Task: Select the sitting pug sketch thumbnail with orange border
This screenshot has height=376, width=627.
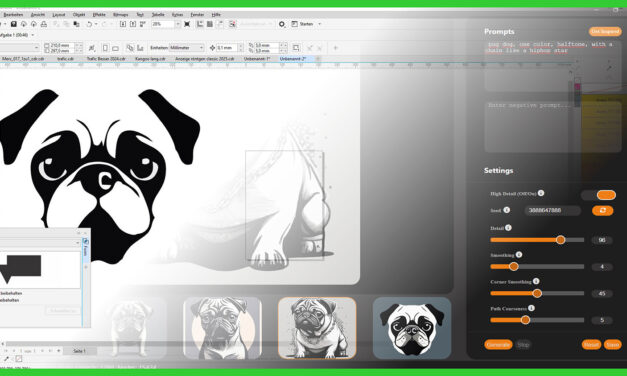Action: tap(317, 328)
